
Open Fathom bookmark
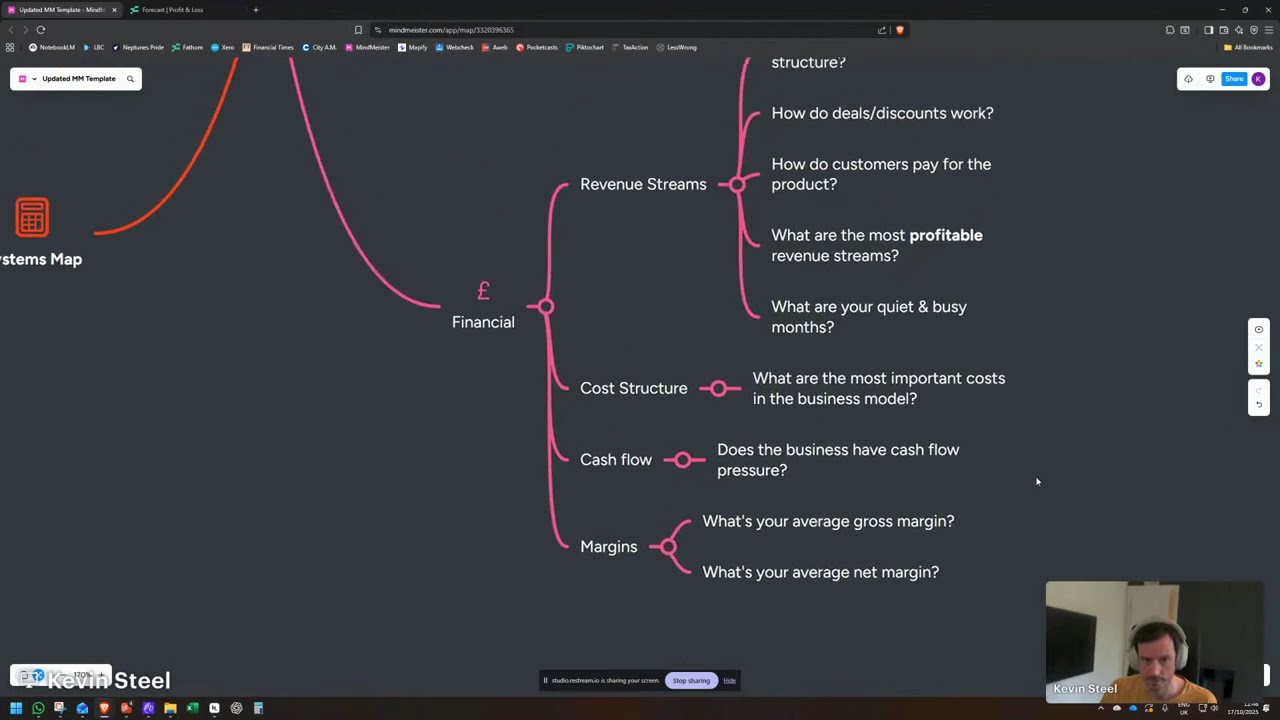pos(187,47)
